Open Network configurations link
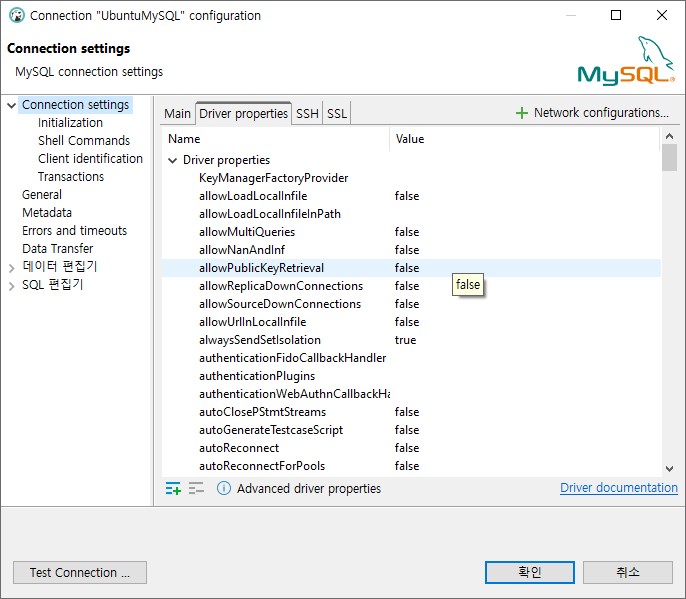The image size is (686, 599). [x=601, y=113]
